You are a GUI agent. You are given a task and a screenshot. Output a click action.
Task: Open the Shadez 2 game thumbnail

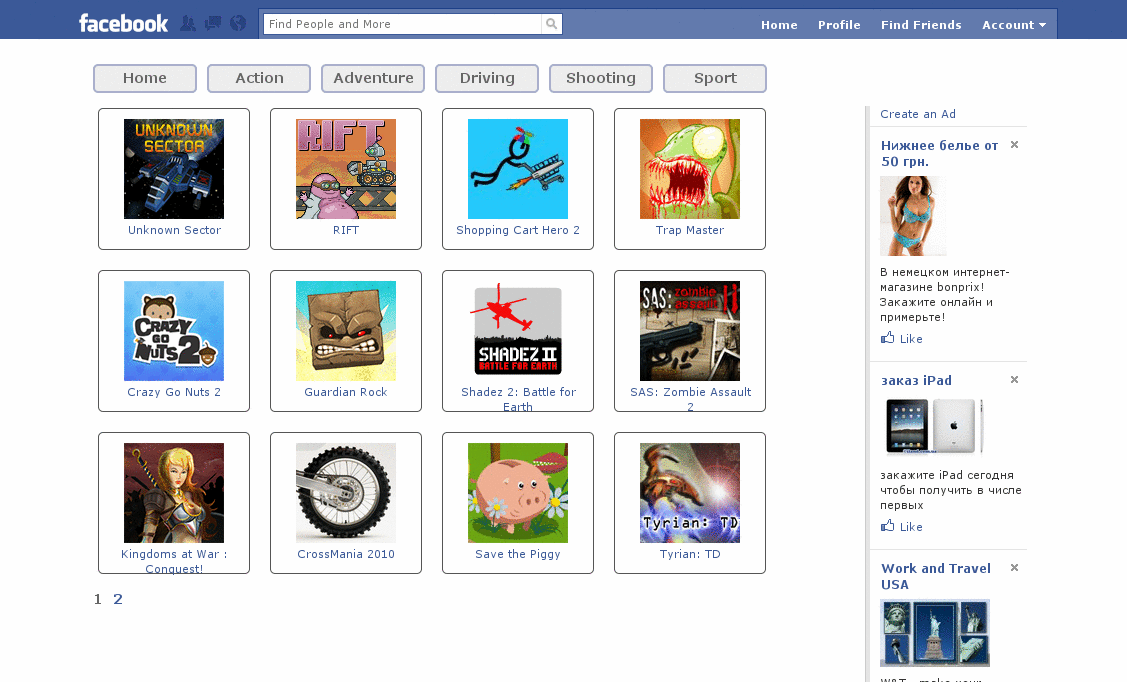tap(518, 331)
